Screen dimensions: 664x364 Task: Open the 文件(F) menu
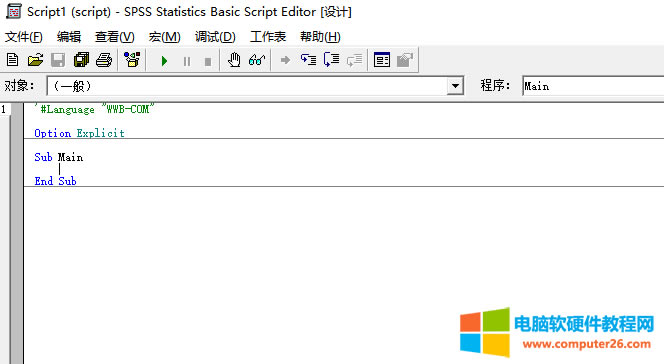tap(24, 37)
